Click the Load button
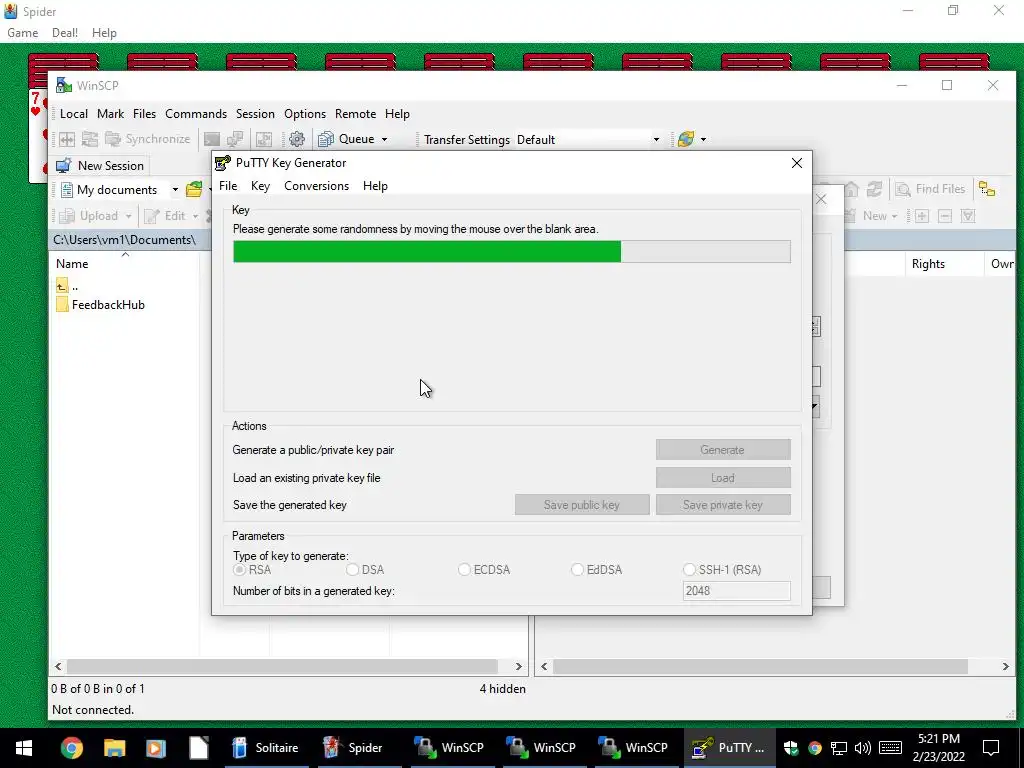 pos(723,478)
